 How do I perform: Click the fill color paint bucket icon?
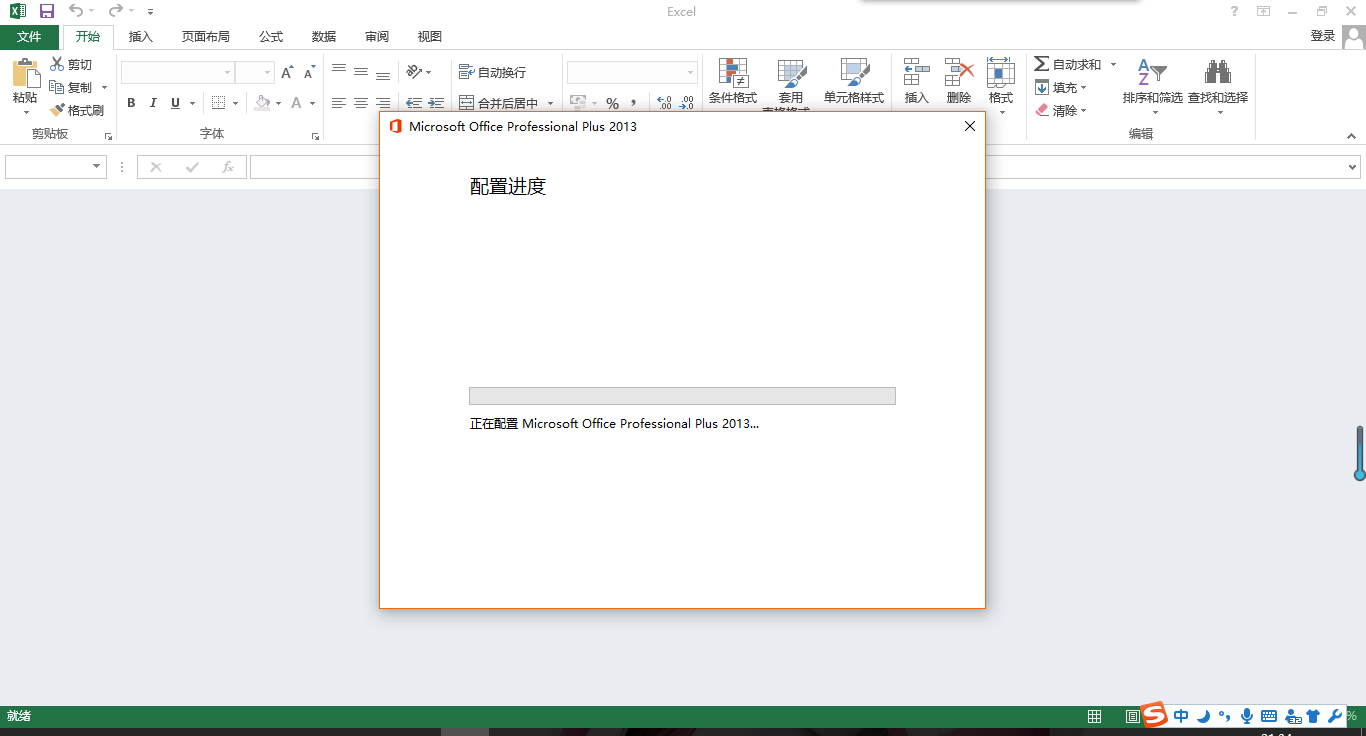(x=262, y=103)
